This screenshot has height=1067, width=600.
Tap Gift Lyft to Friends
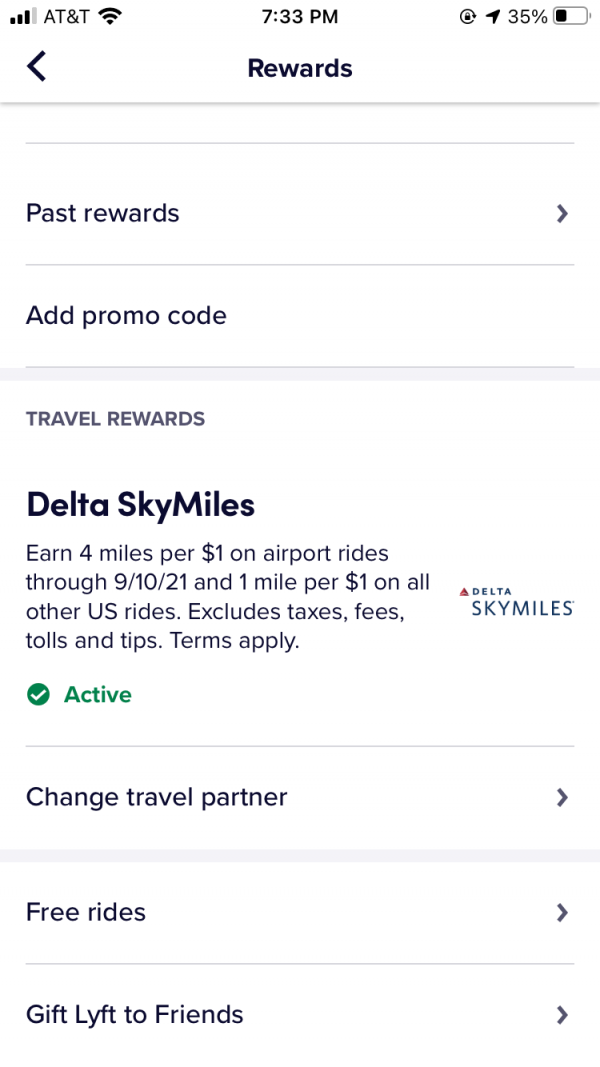click(135, 1015)
